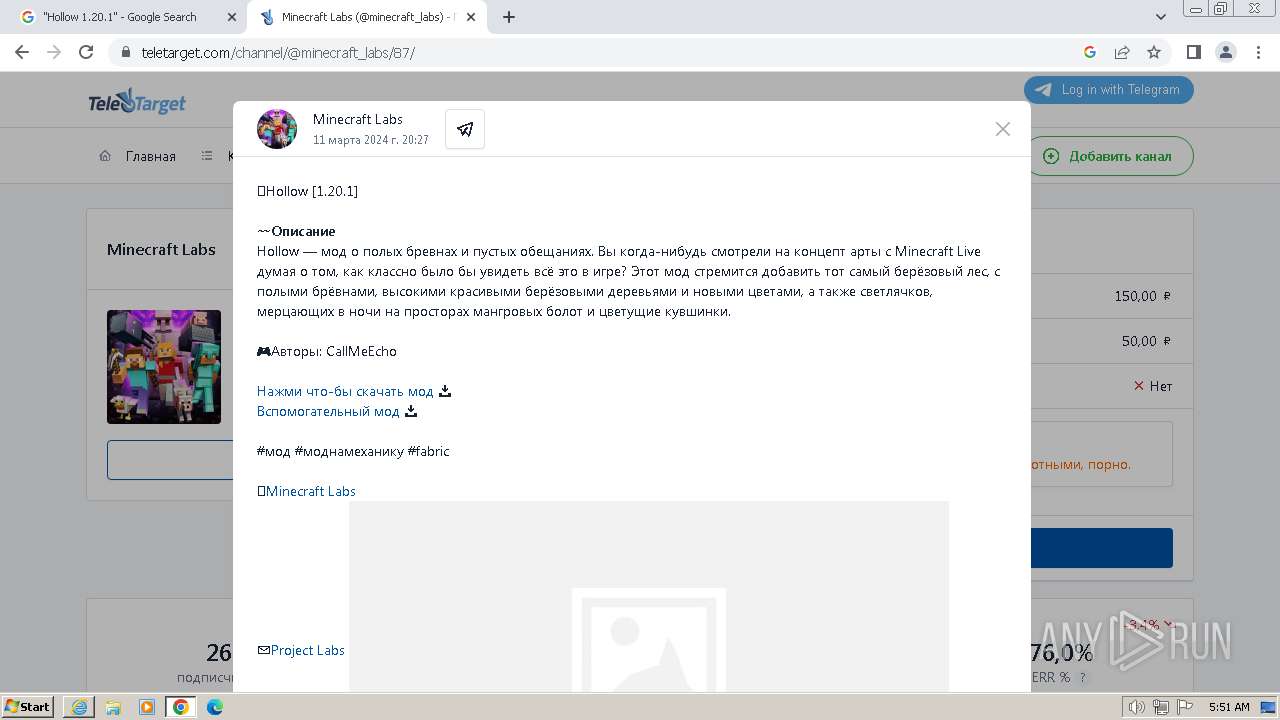Open Chrome three-dot menu
The image size is (1280, 720).
tap(1257, 52)
